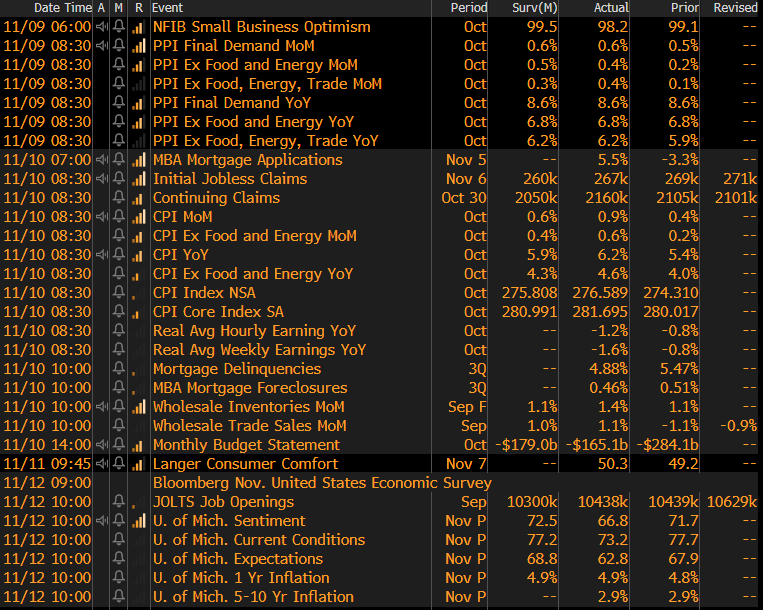This screenshot has height=610, width=763.
Task: Click the speaker icon for Monthly Budget Statement
Action: pyautogui.click(x=101, y=445)
